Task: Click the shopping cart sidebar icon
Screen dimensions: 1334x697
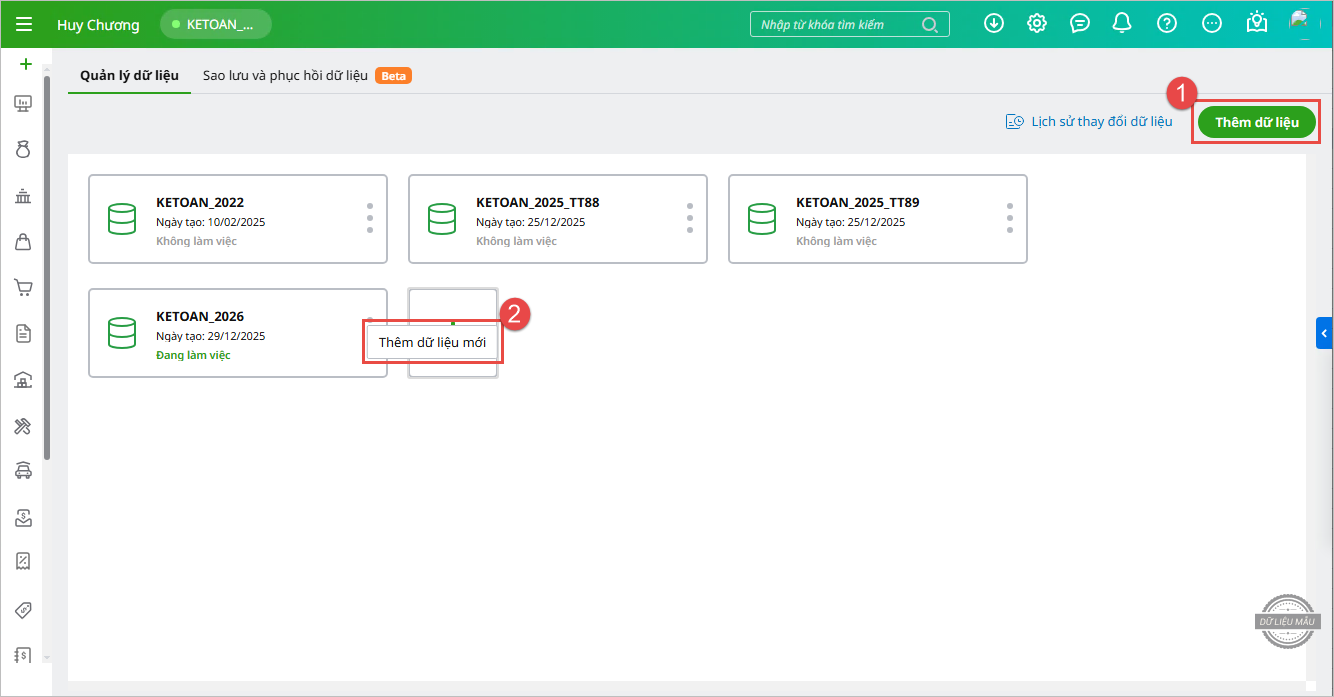Action: [x=23, y=288]
